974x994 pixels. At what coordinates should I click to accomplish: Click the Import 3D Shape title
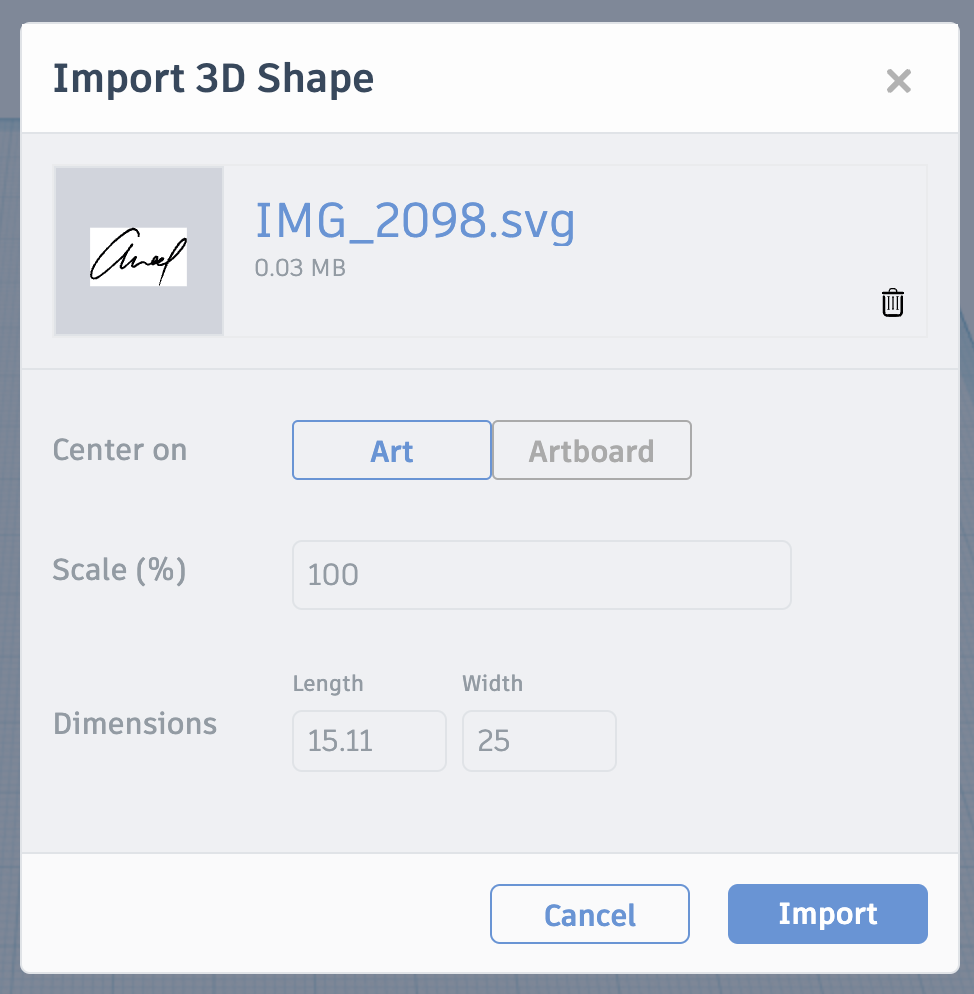coord(213,78)
